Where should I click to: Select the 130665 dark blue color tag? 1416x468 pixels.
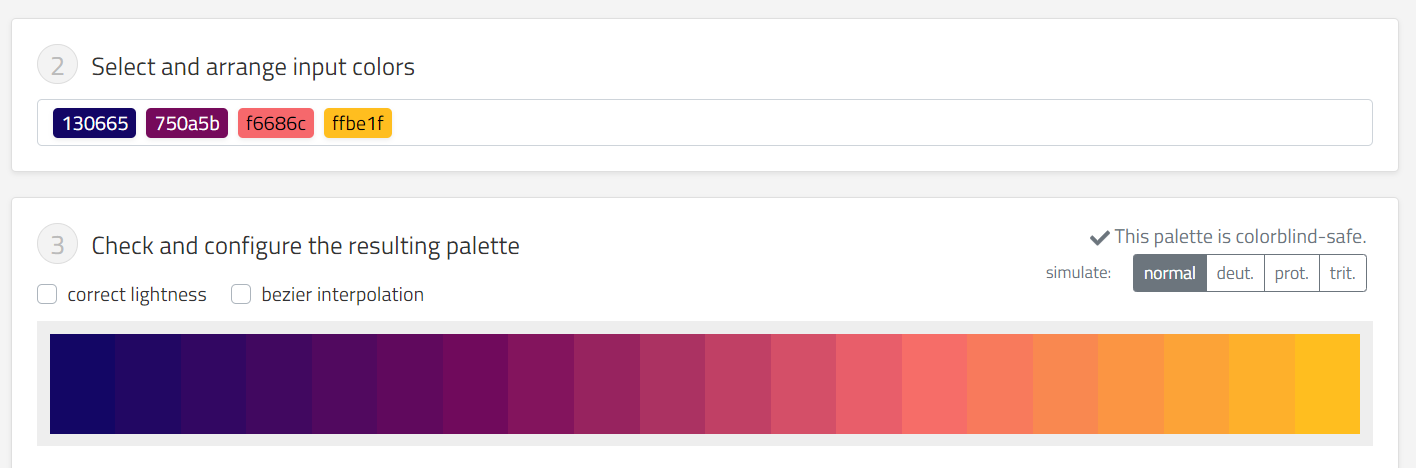coord(95,123)
